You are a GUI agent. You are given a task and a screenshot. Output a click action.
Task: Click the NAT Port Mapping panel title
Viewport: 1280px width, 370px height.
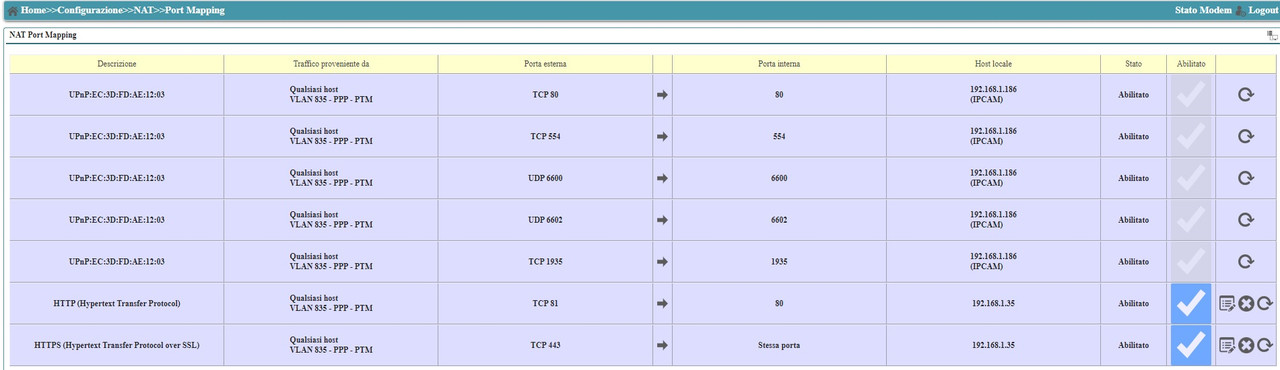pyautogui.click(x=43, y=35)
